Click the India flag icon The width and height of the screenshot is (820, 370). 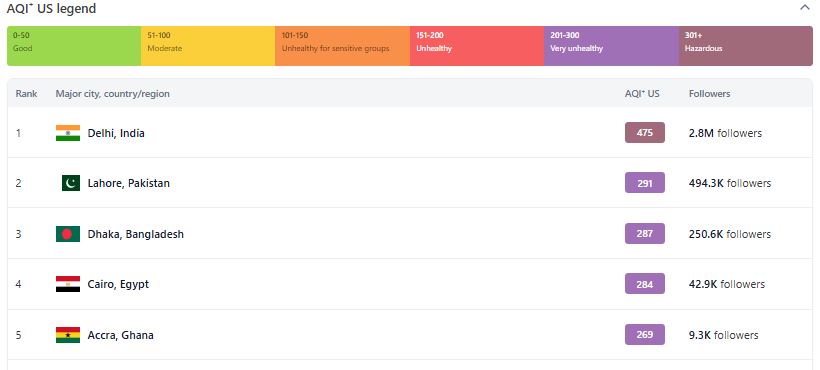tap(68, 133)
